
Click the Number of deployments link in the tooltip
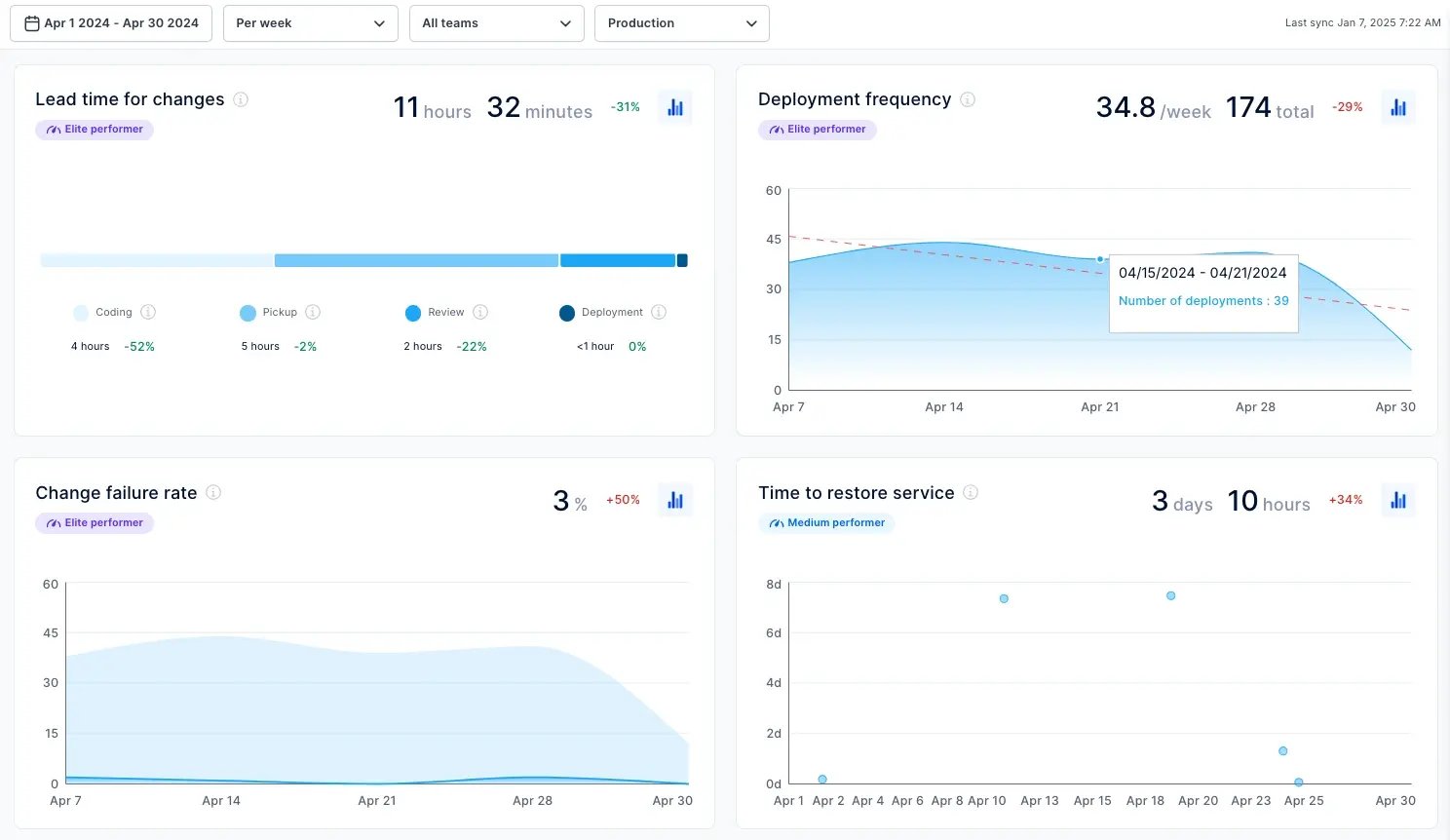[x=1203, y=300]
